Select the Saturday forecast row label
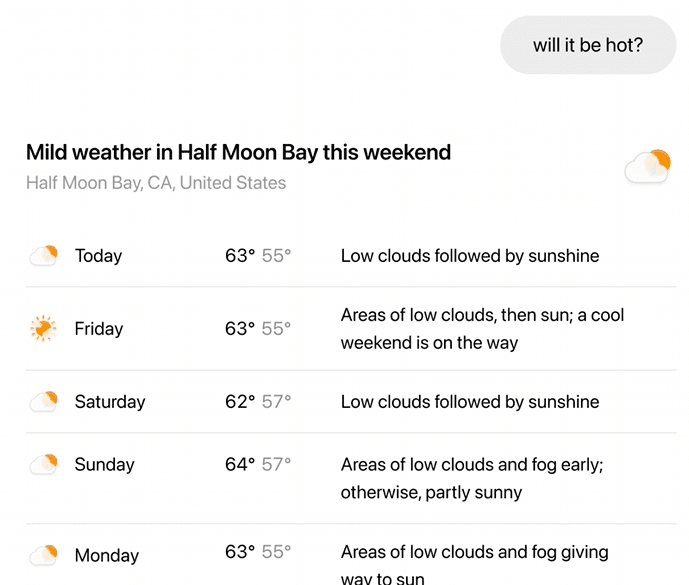The image size is (689, 585). tap(110, 402)
